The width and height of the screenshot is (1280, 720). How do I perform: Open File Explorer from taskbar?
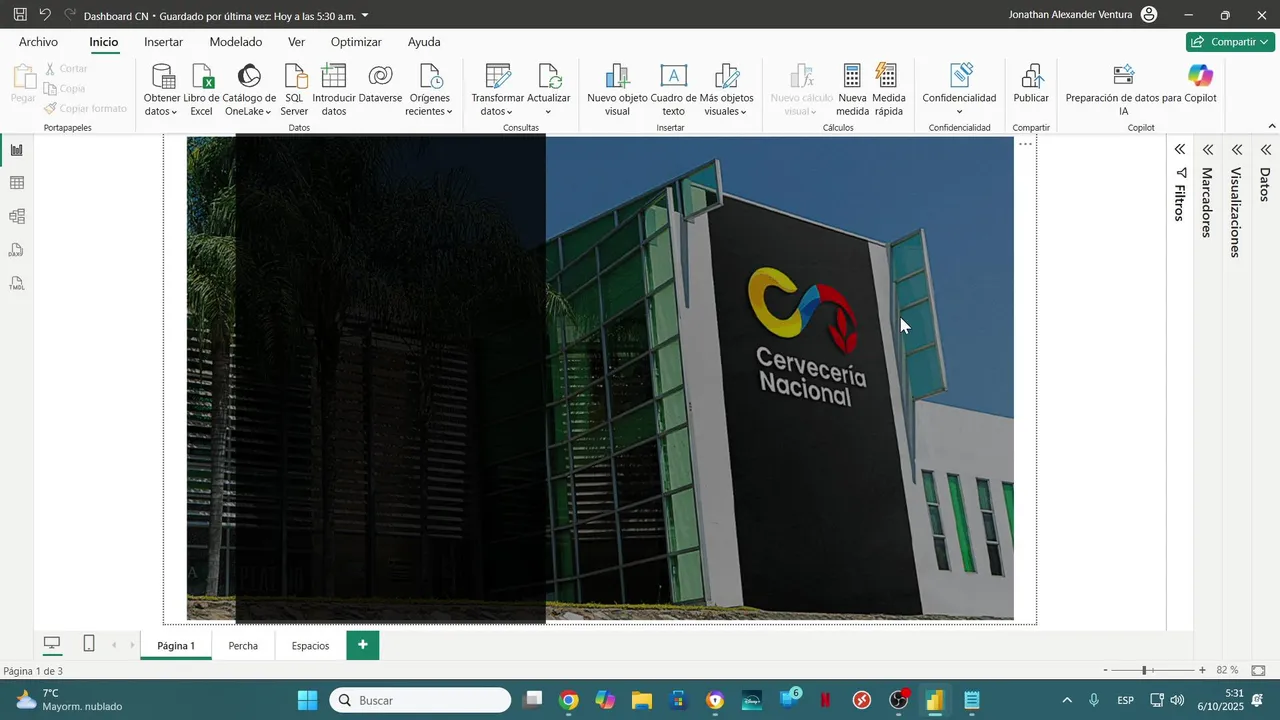641,700
